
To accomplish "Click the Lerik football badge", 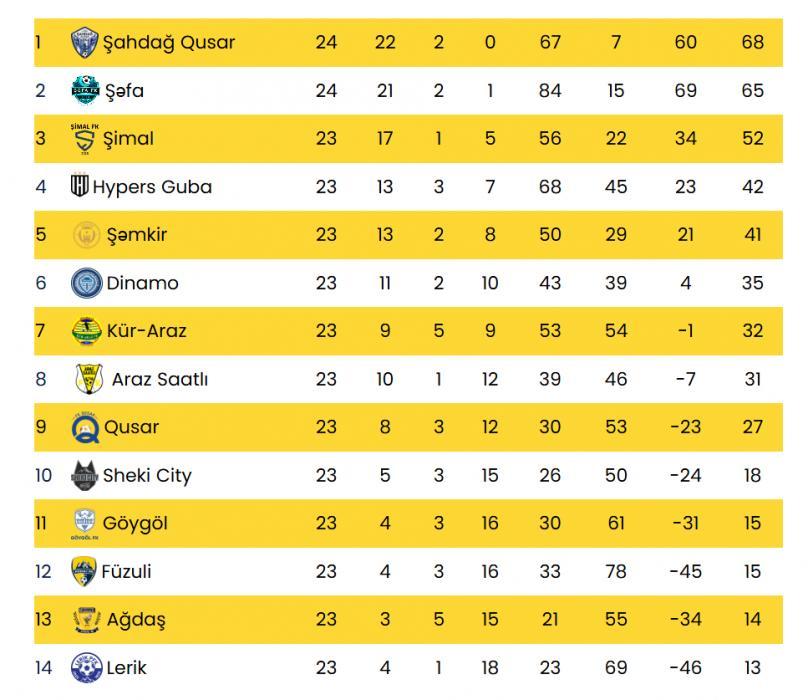I will click(86, 668).
